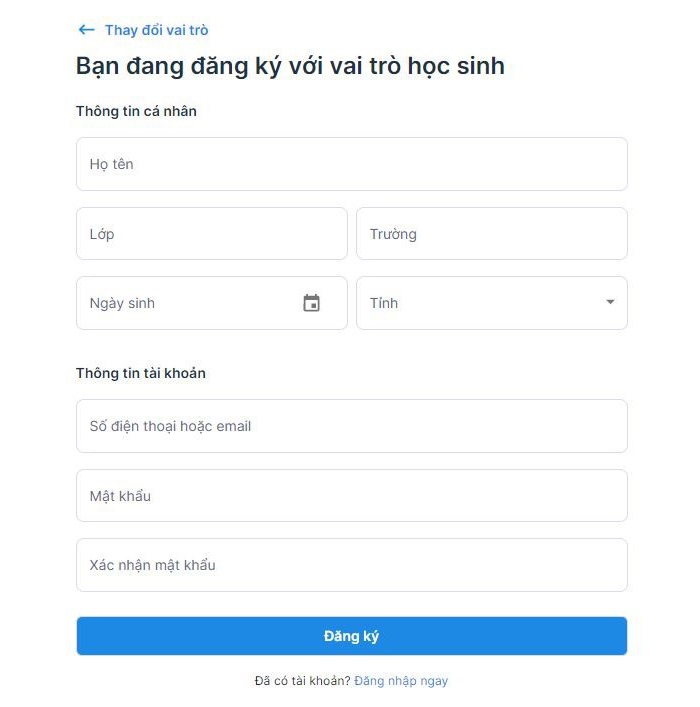Click the Tỉnh dropdown arrow
Image resolution: width=700 pixels, height=707 pixels.
(610, 302)
